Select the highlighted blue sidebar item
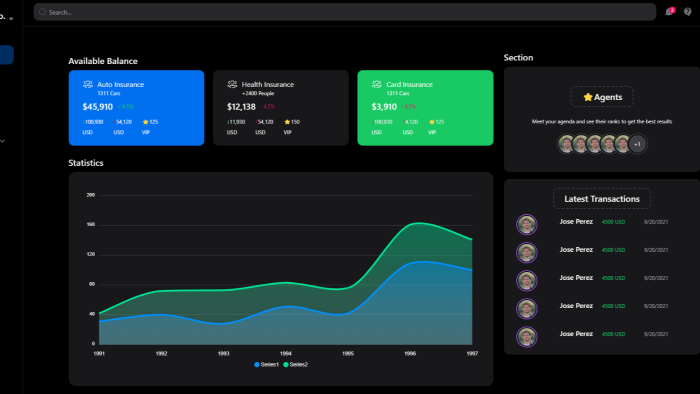Image resolution: width=700 pixels, height=394 pixels. click(7, 55)
